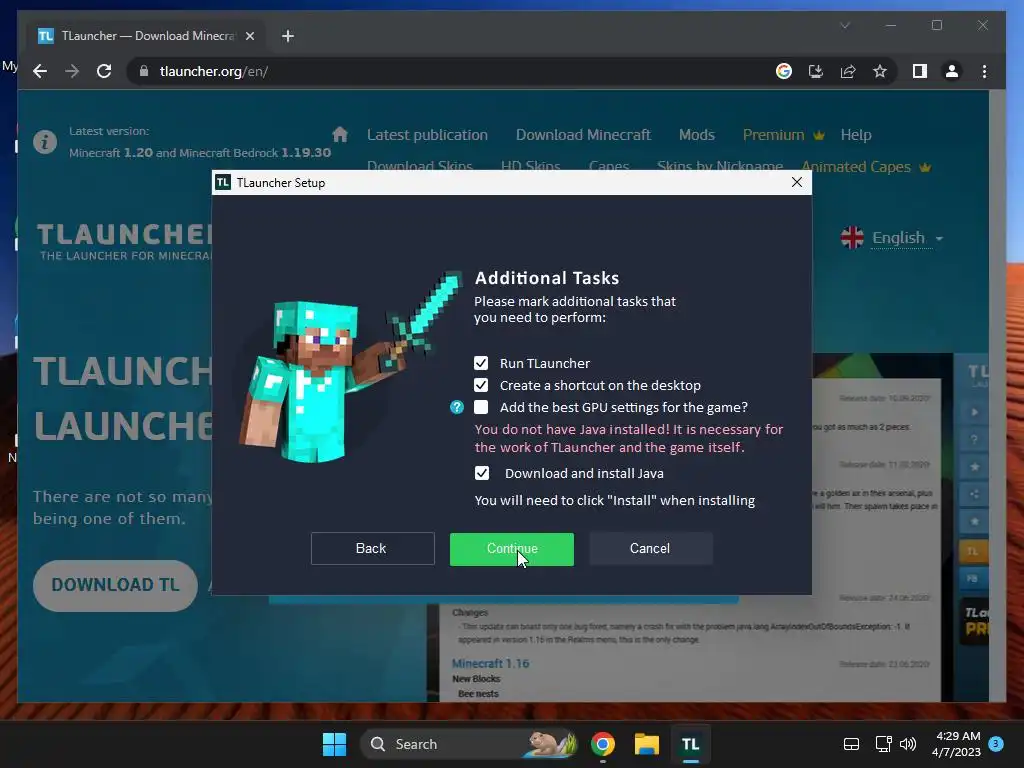This screenshot has height=768, width=1024.
Task: Reload the tlauncher.org page
Action: pos(104,71)
